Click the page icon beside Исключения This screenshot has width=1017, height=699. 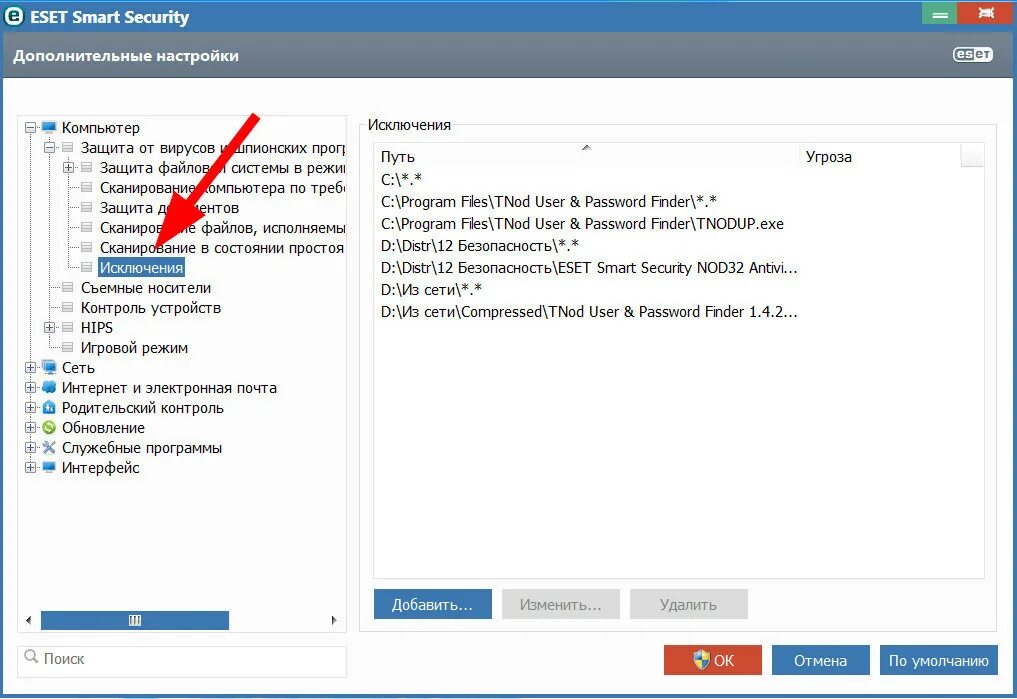coord(86,267)
